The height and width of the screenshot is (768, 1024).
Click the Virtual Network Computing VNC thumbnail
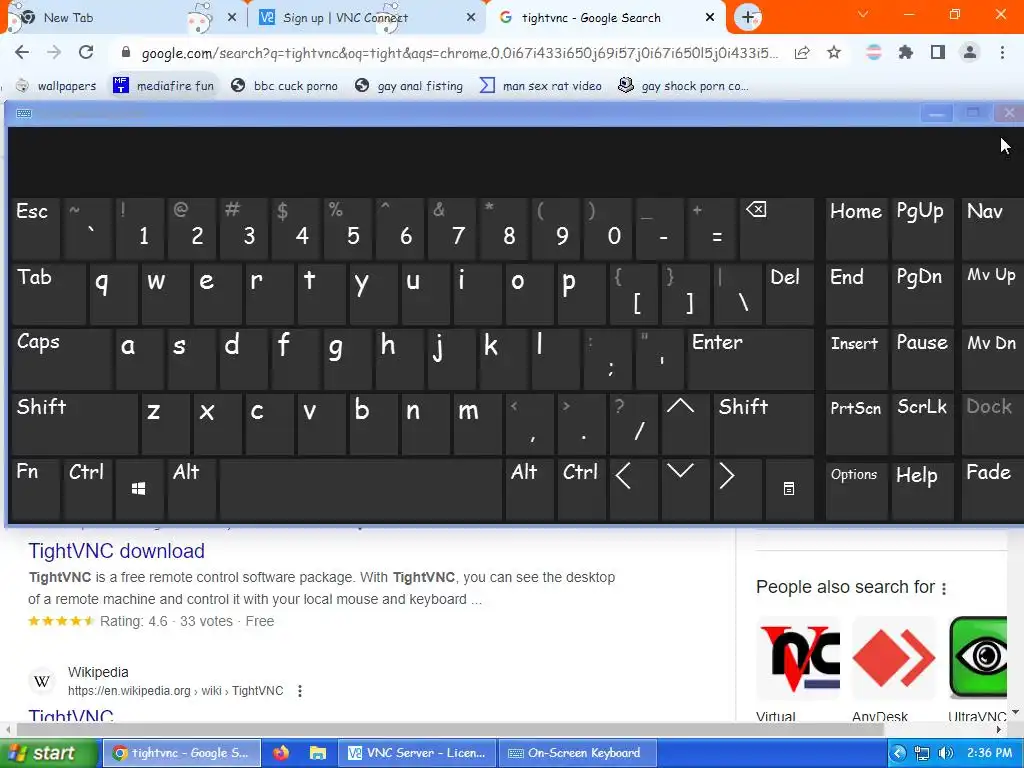pyautogui.click(x=798, y=658)
